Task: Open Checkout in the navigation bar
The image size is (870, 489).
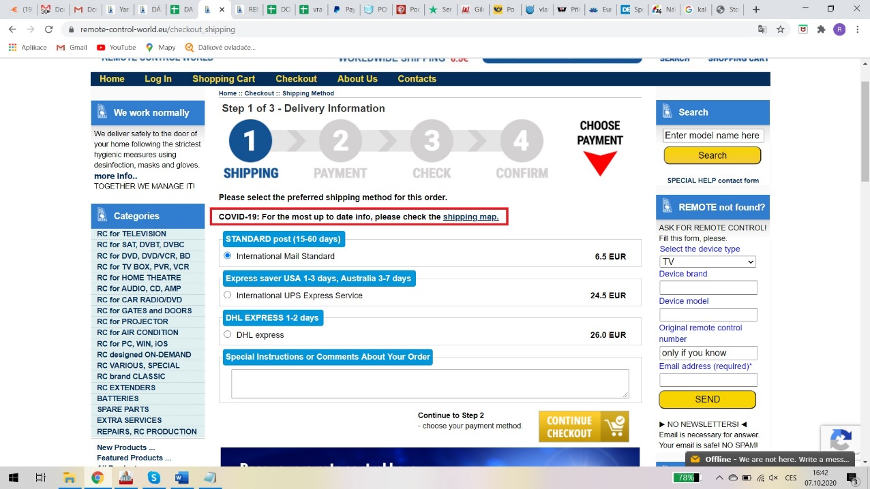Action: [296, 79]
